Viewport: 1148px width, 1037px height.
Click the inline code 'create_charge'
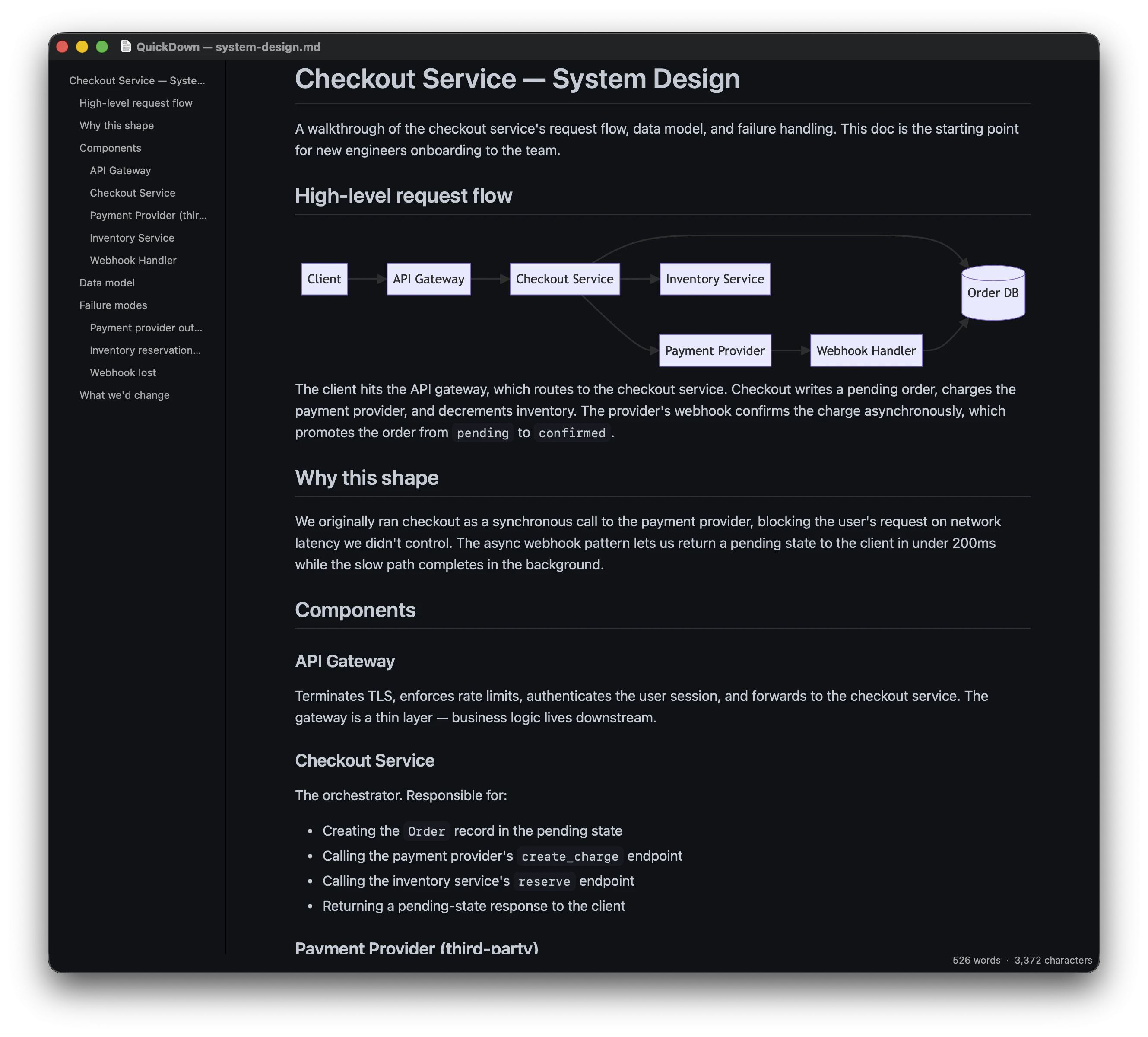[x=569, y=856]
